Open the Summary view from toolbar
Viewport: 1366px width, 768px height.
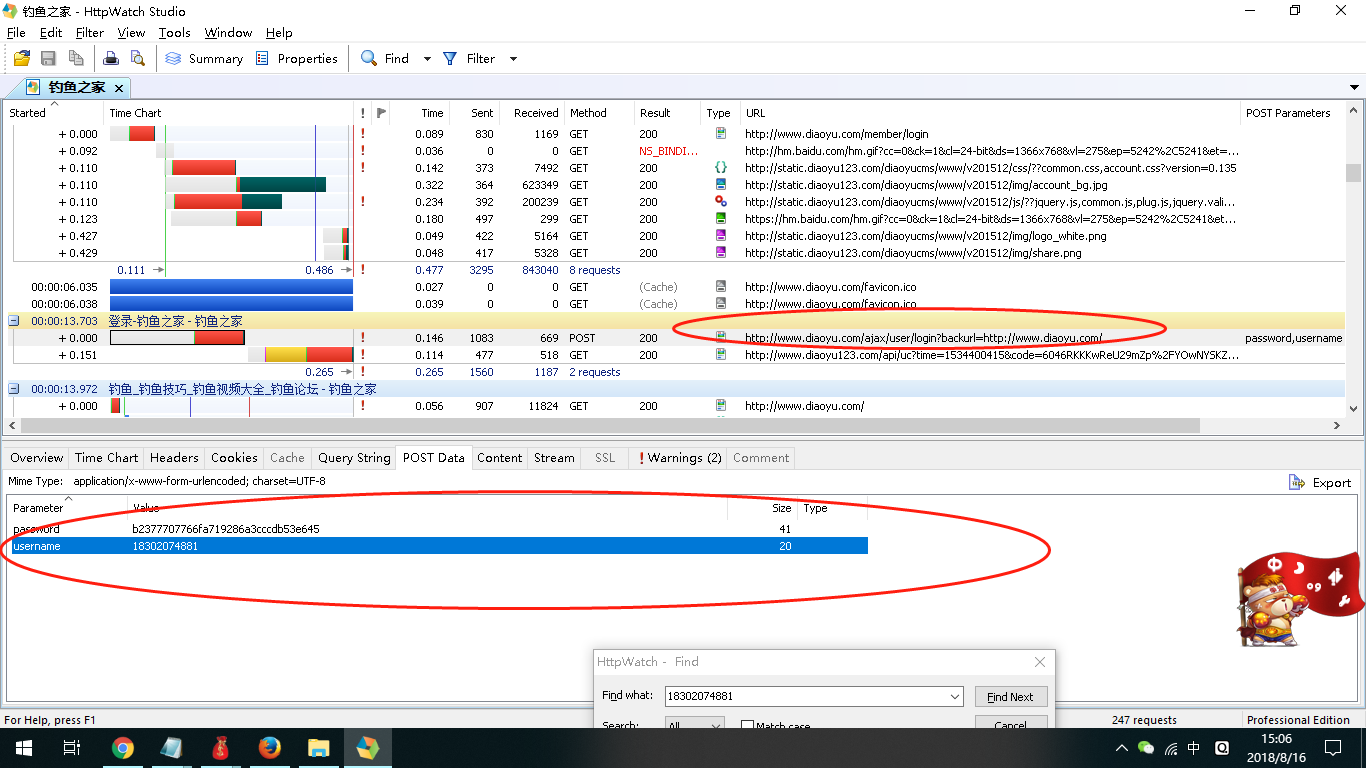(204, 59)
